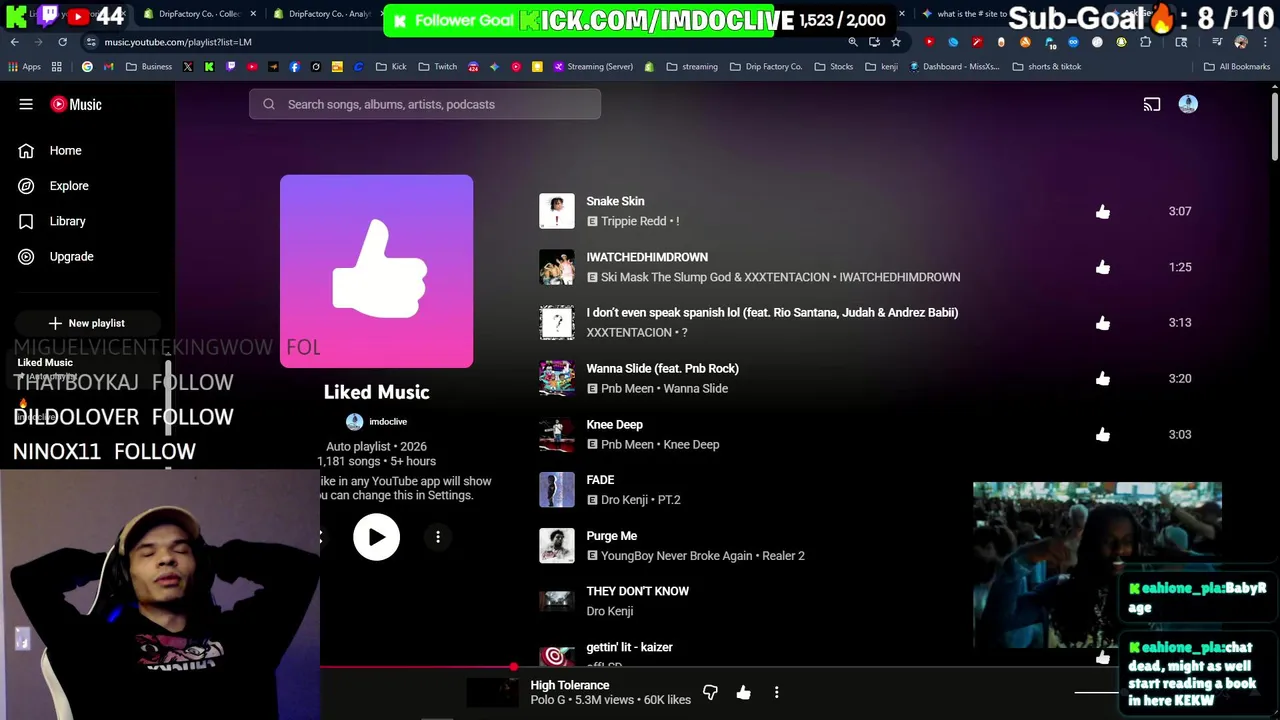Screen dimensions: 1280x720
Task: Like the playing song High Tolerance
Action: coord(743,692)
